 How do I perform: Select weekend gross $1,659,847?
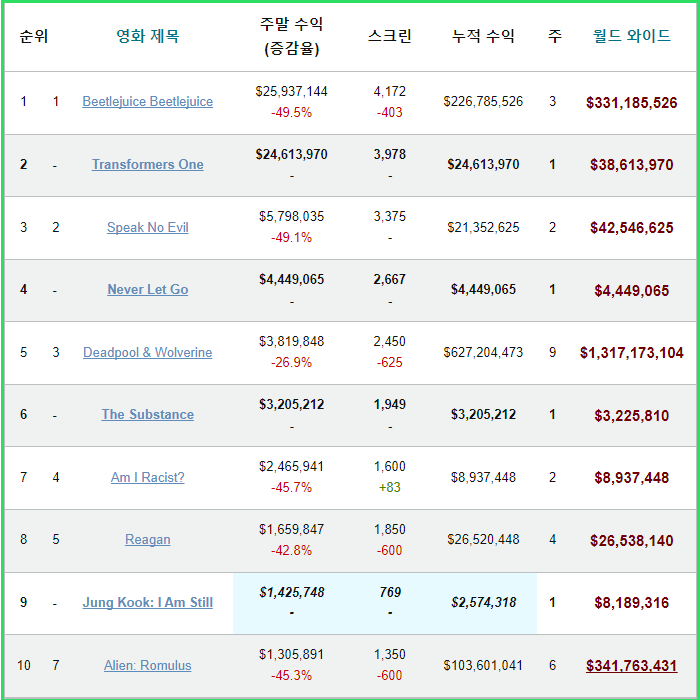point(292,529)
